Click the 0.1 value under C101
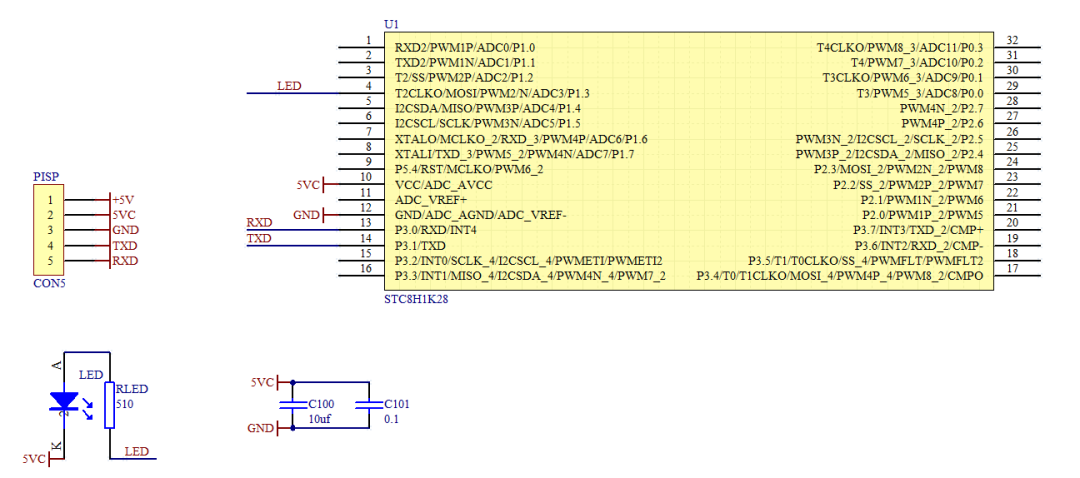 point(391,419)
